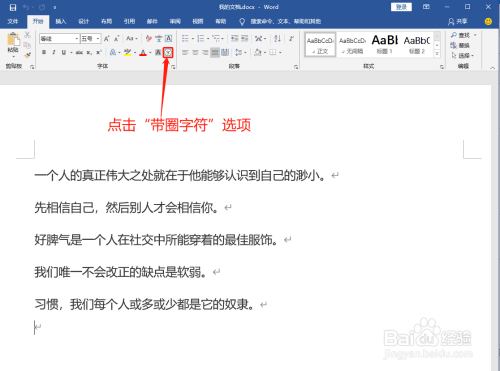500x371 pixels.
Task: Click the Copy icon in clipboard group
Action: (27, 45)
